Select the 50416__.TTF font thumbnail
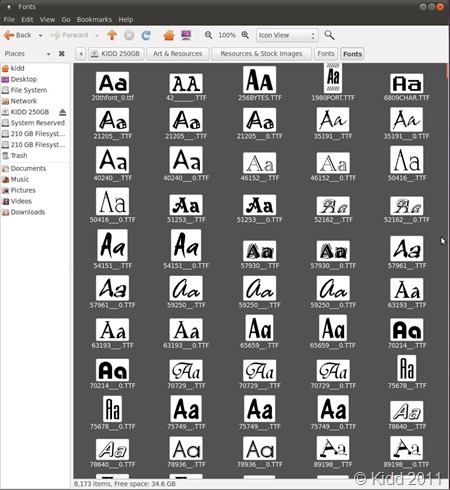This screenshot has width=450, height=490. point(407,160)
